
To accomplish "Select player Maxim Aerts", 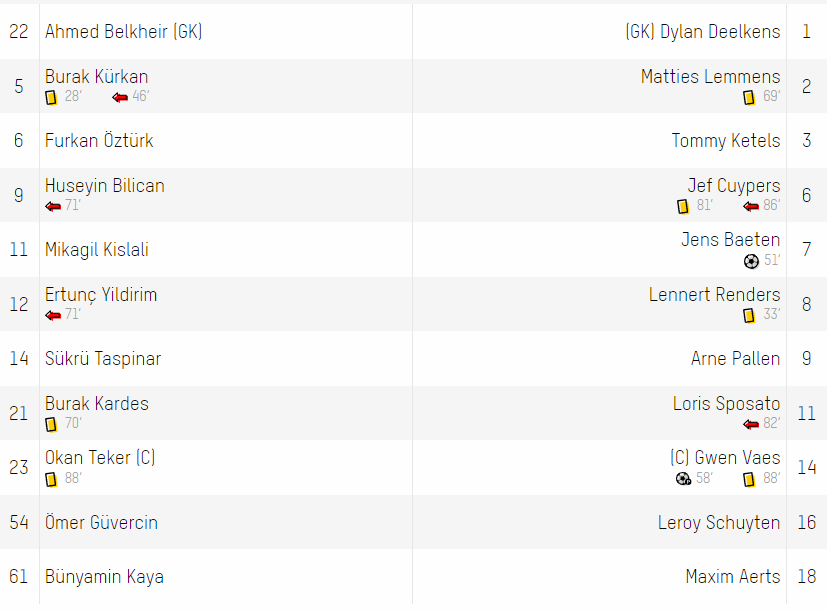I will click(733, 577).
